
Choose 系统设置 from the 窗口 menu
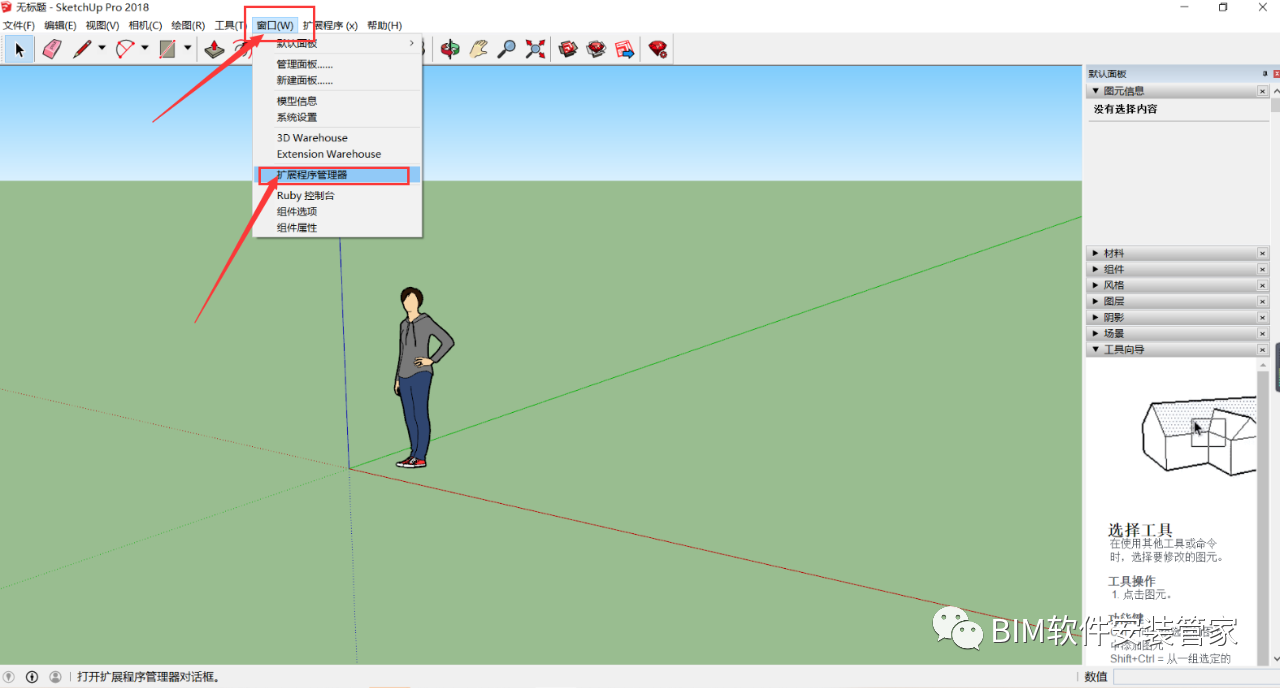(336, 117)
